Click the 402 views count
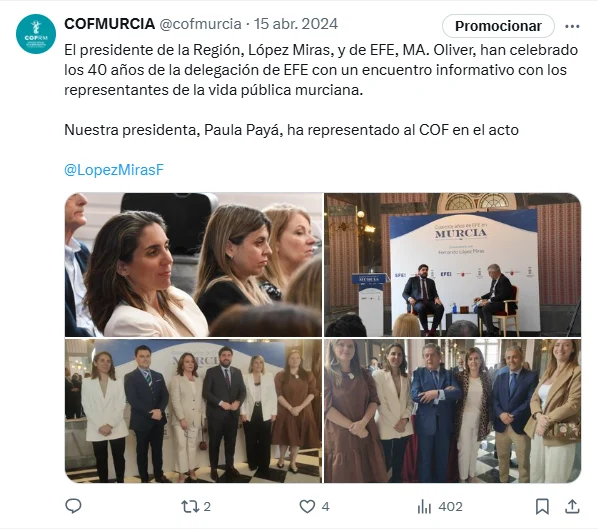This screenshot has width=598, height=530. 450,507
